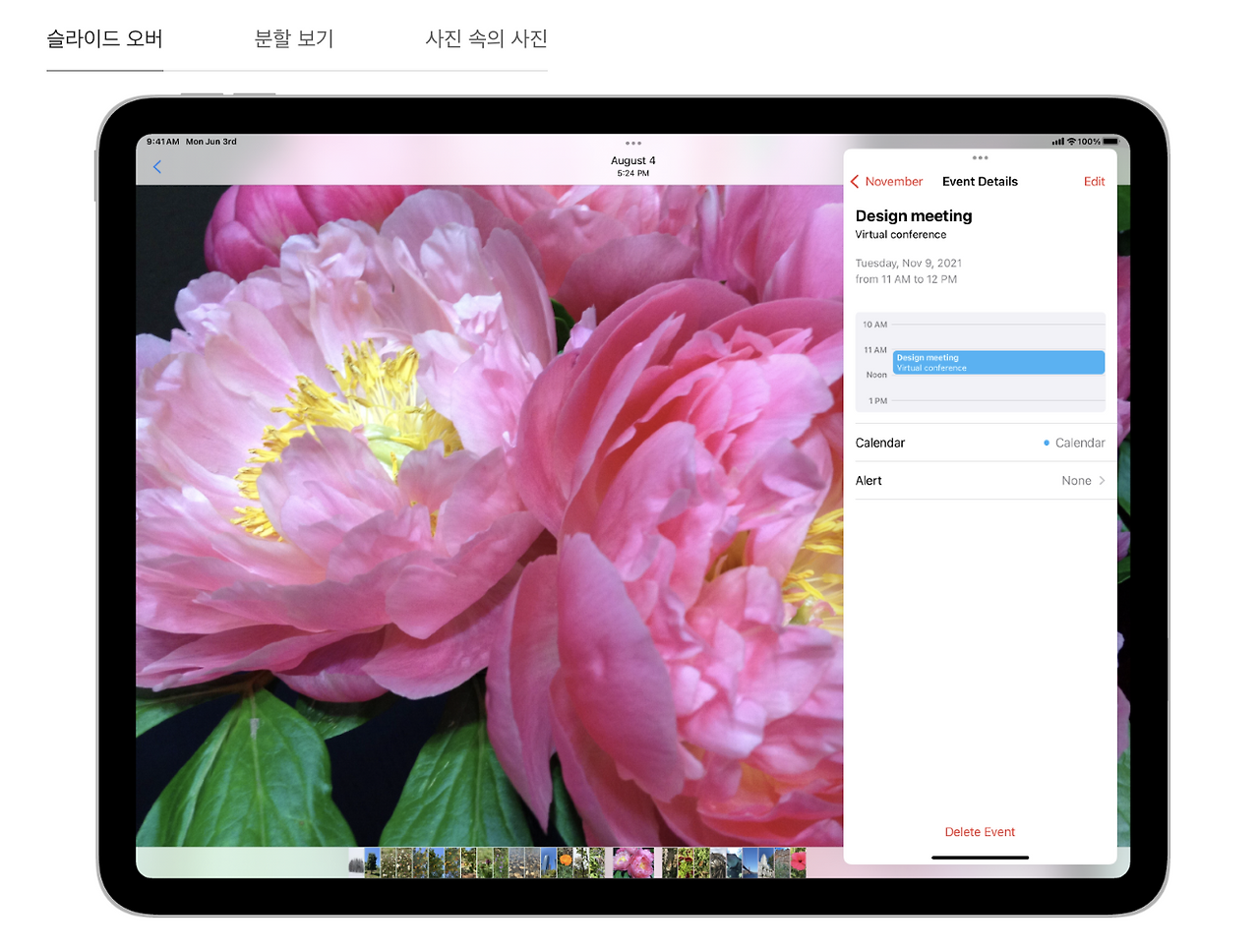Image resolution: width=1259 pixels, height=952 pixels.
Task: Tap the battery icon in status bar
Action: tap(1110, 142)
